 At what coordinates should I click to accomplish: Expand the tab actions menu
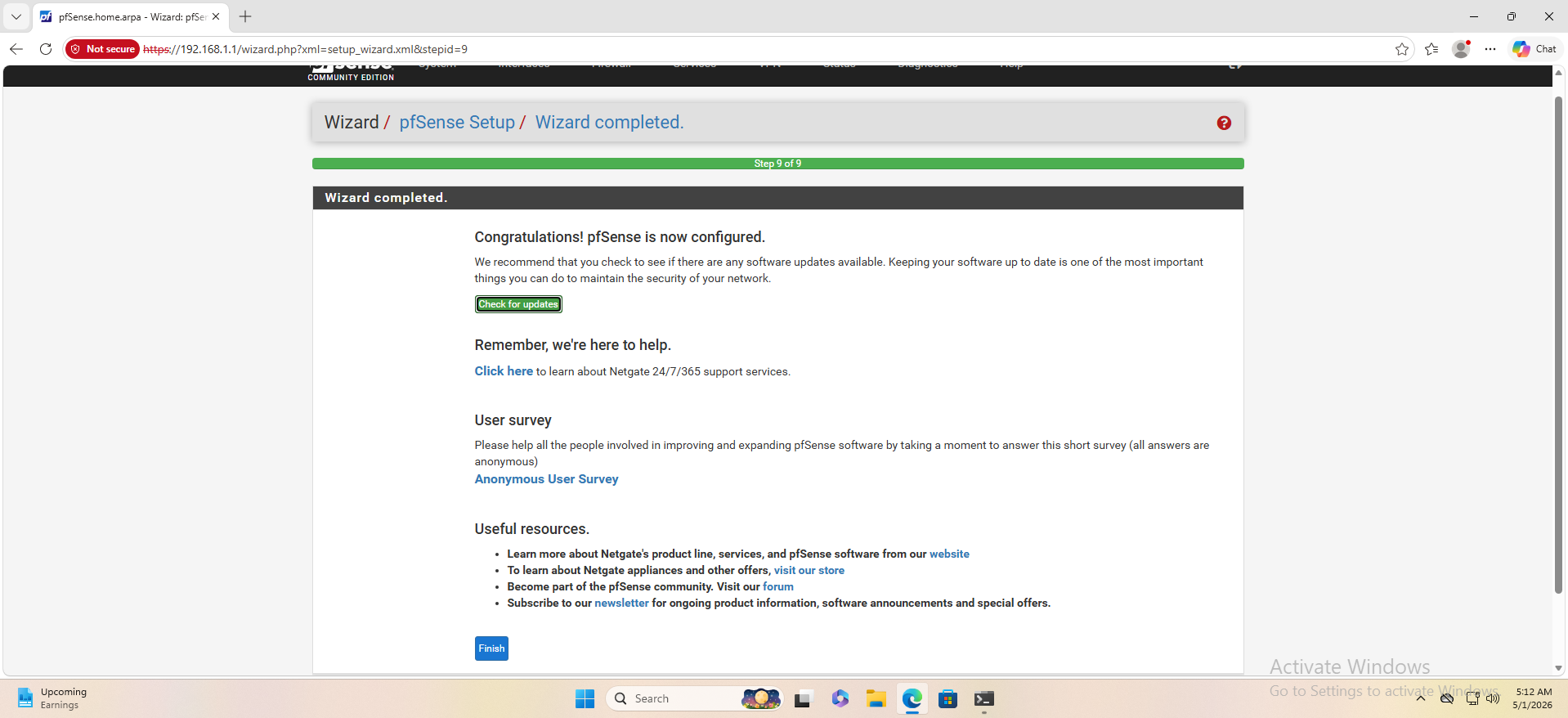click(16, 16)
